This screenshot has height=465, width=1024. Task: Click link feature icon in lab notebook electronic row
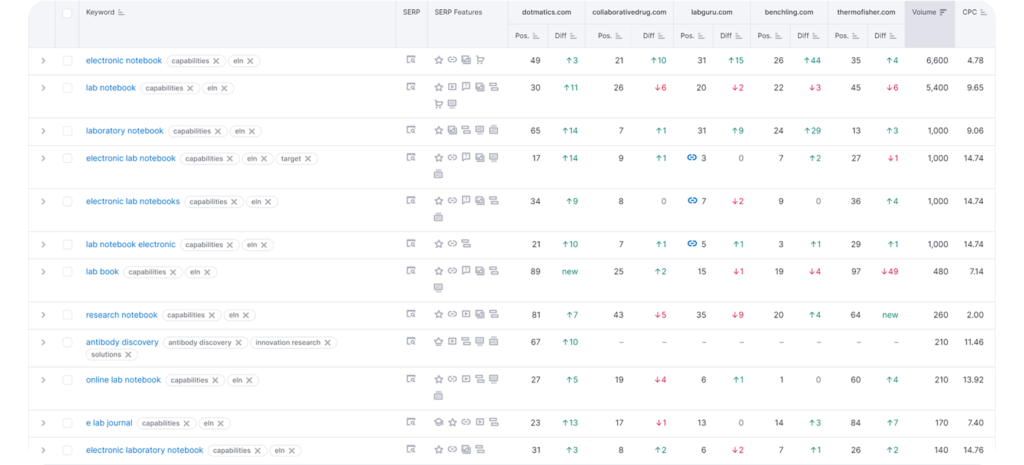452,244
